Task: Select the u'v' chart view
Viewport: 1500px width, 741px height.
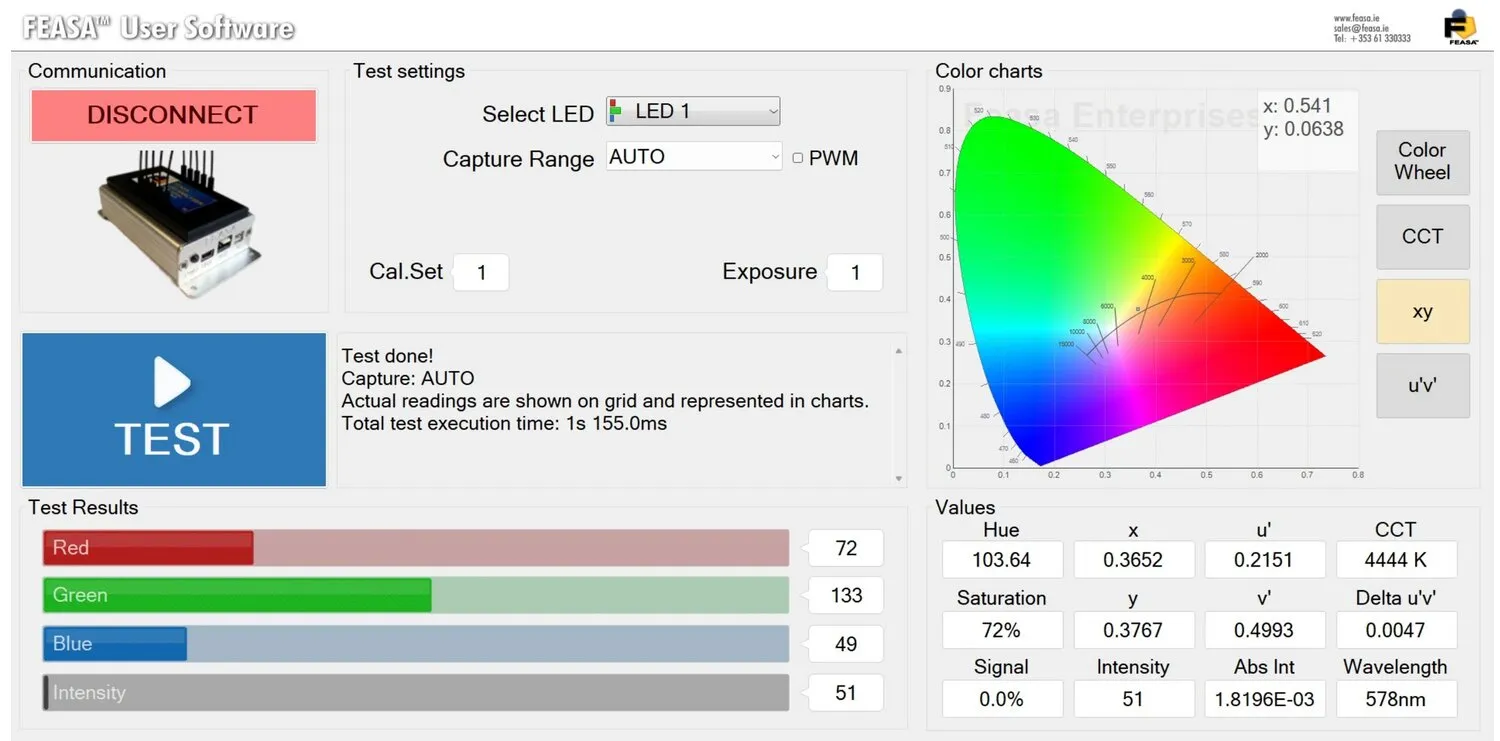Action: (x=1422, y=385)
